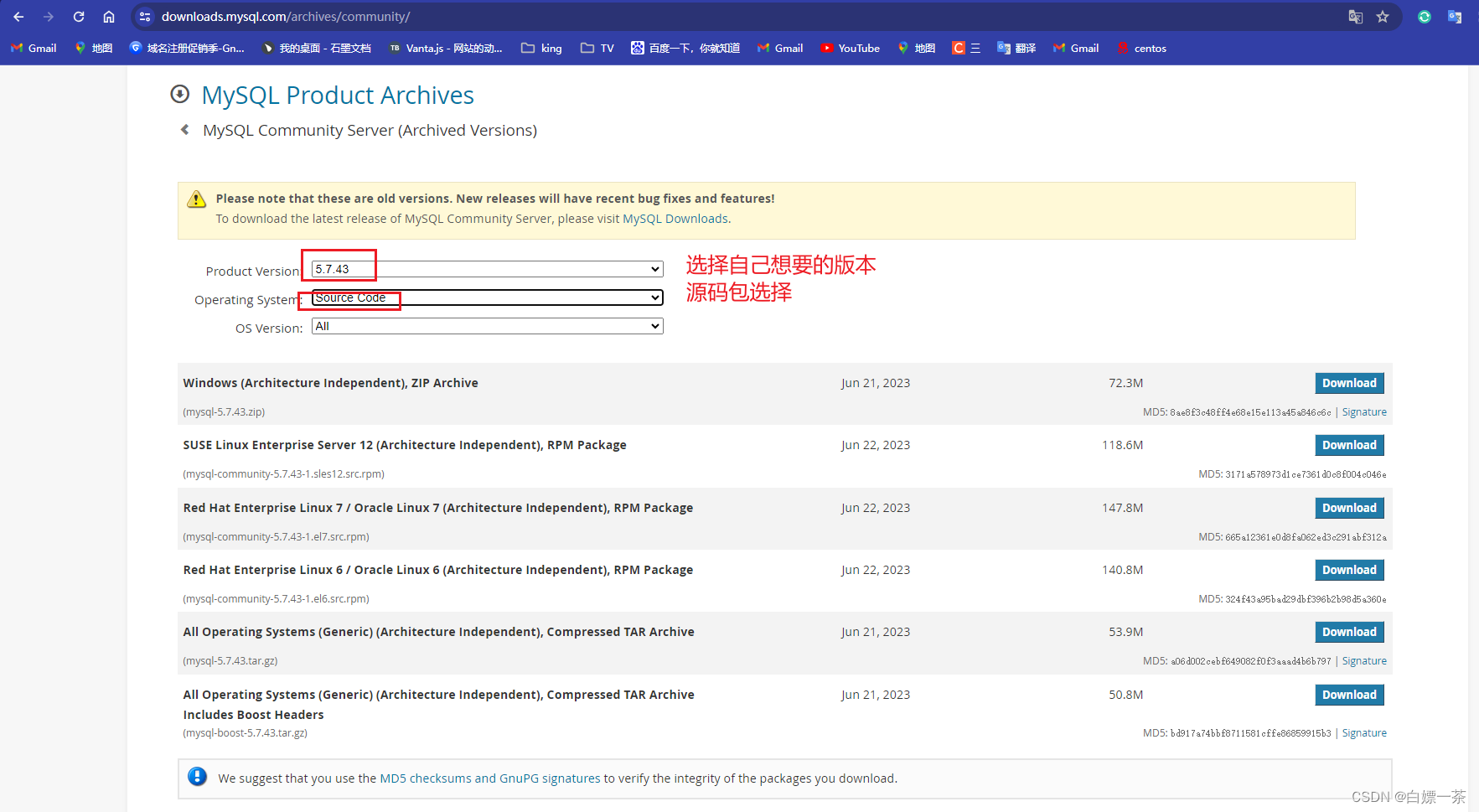Viewport: 1479px width, 812px height.
Task: Open the Vanta.js bookmark
Action: click(446, 48)
